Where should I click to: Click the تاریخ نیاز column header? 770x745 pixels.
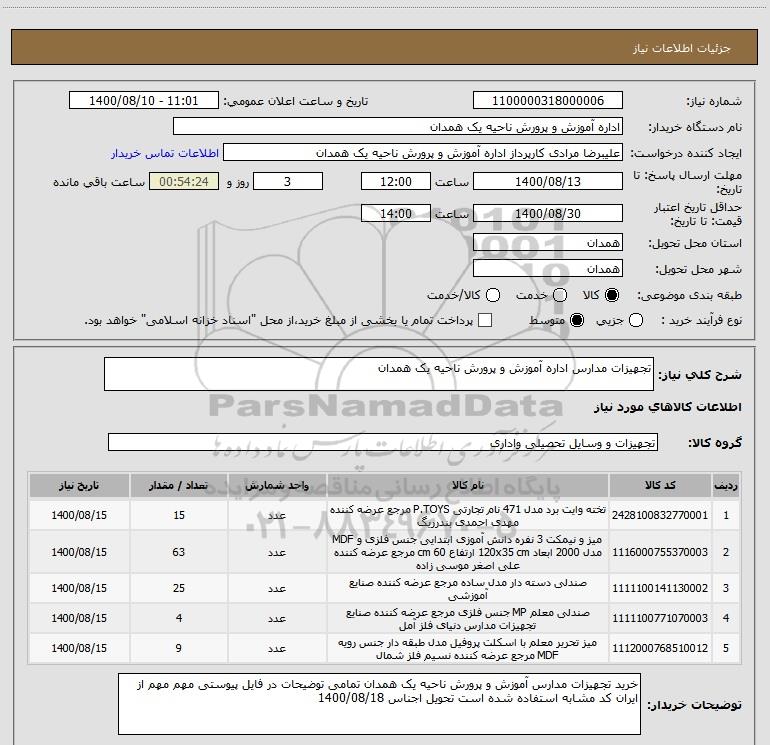tap(79, 486)
